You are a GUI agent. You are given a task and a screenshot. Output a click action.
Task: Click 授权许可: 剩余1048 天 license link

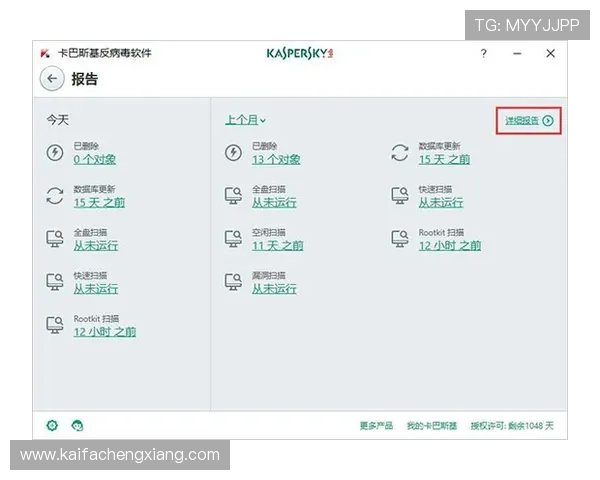coord(512,426)
